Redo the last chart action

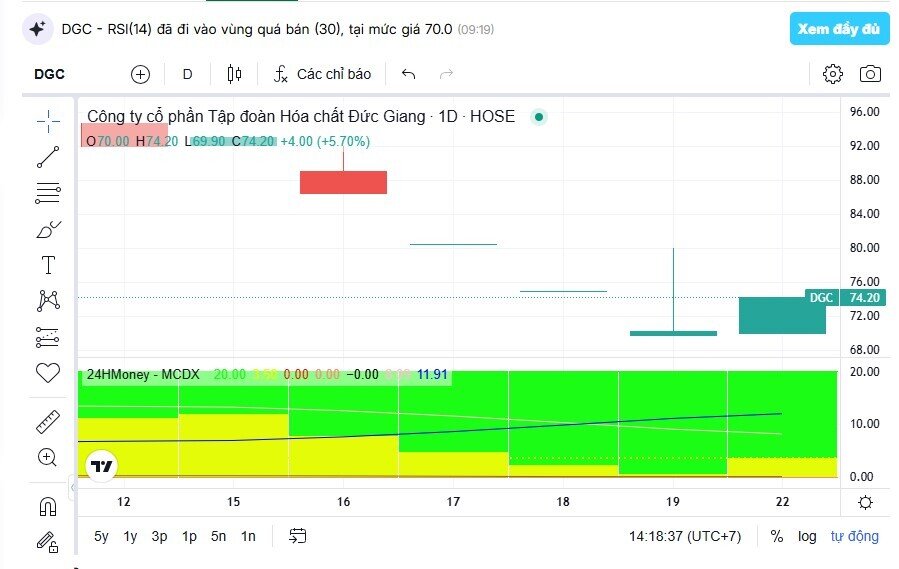point(446,74)
